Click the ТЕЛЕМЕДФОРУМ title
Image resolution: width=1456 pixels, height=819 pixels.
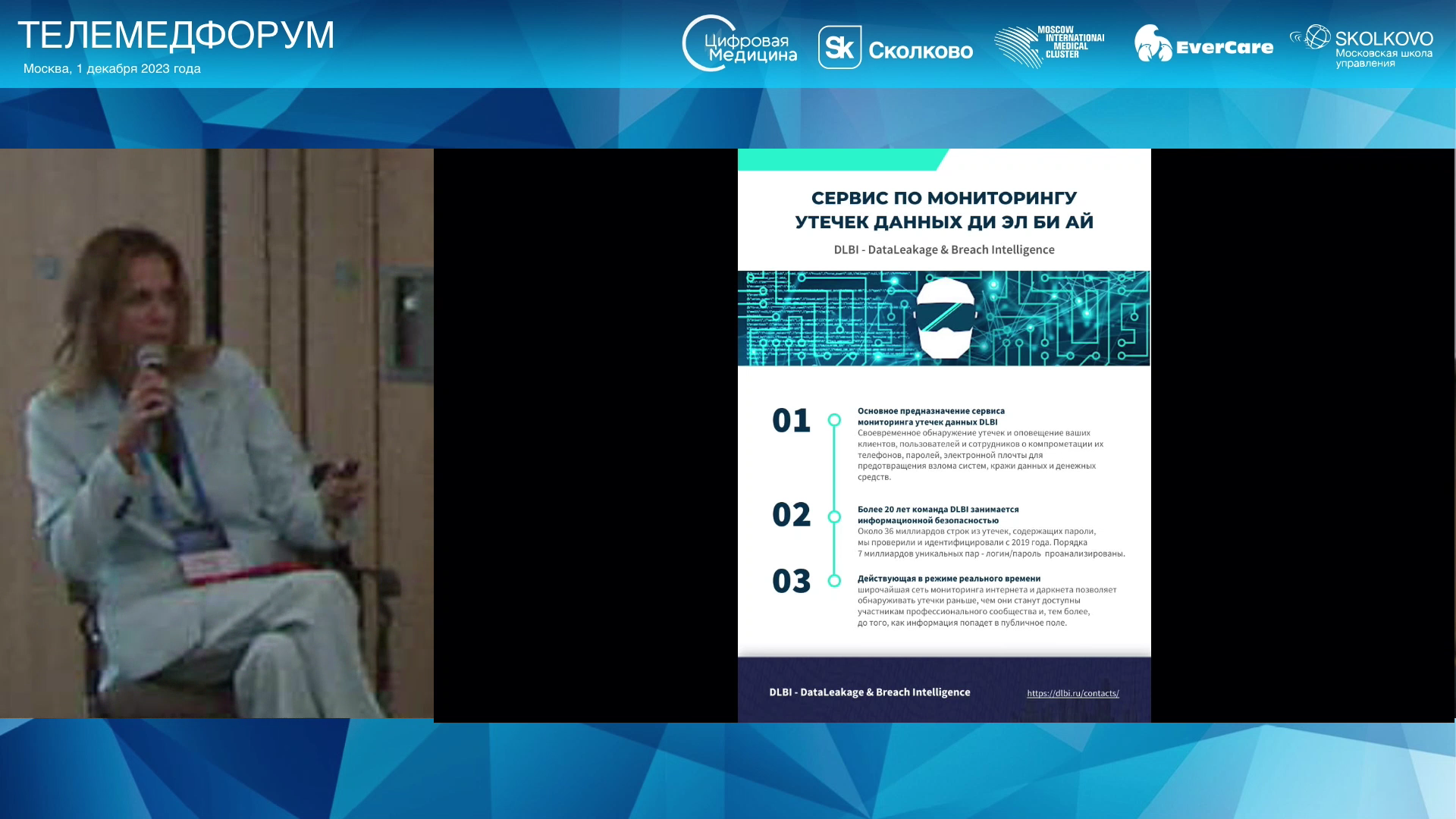pyautogui.click(x=176, y=35)
